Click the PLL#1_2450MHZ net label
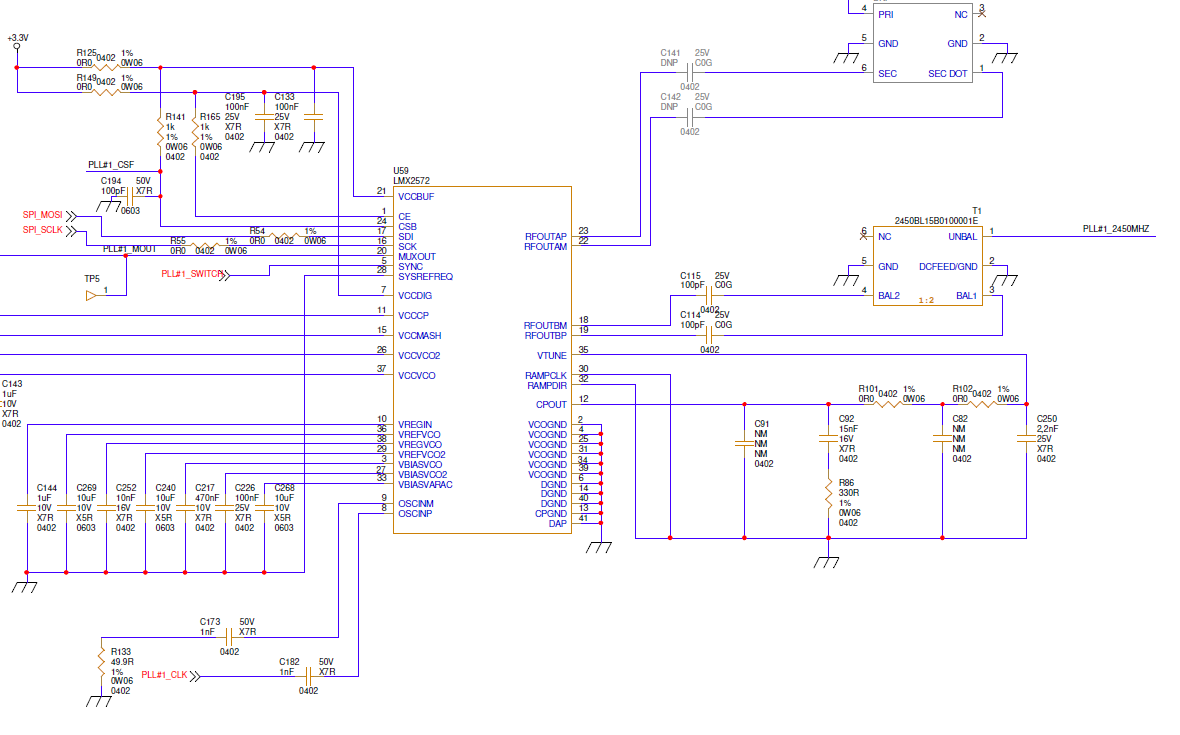Image resolution: width=1180 pixels, height=735 pixels. (1116, 229)
